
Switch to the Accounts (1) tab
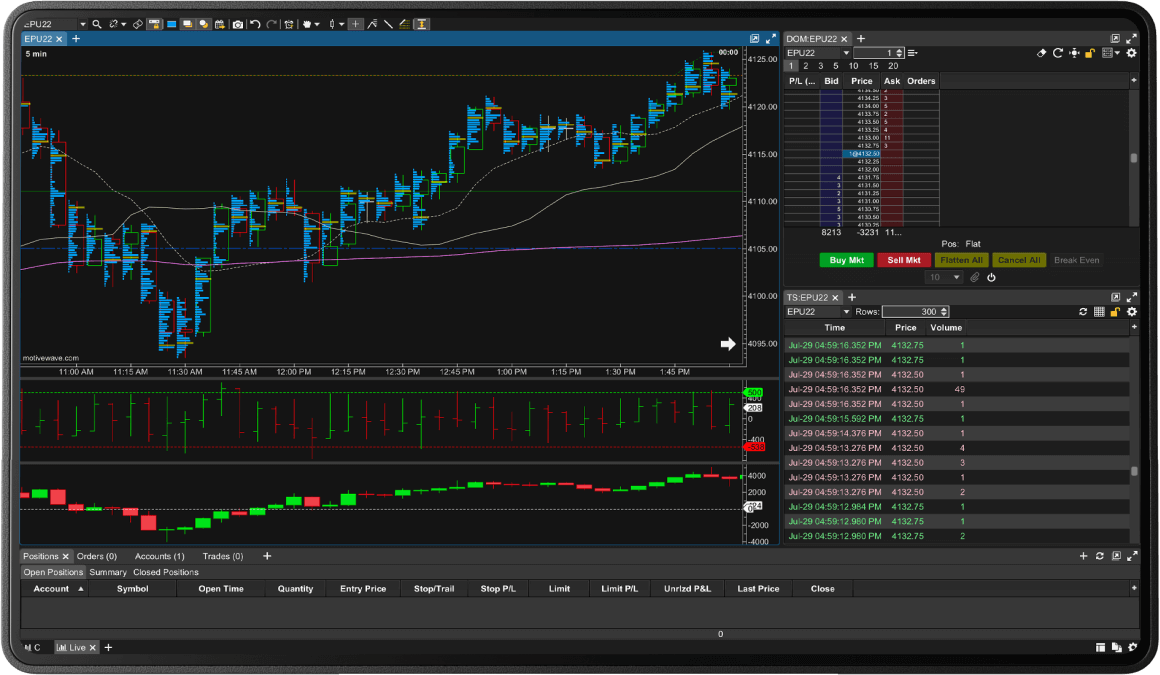tap(160, 556)
